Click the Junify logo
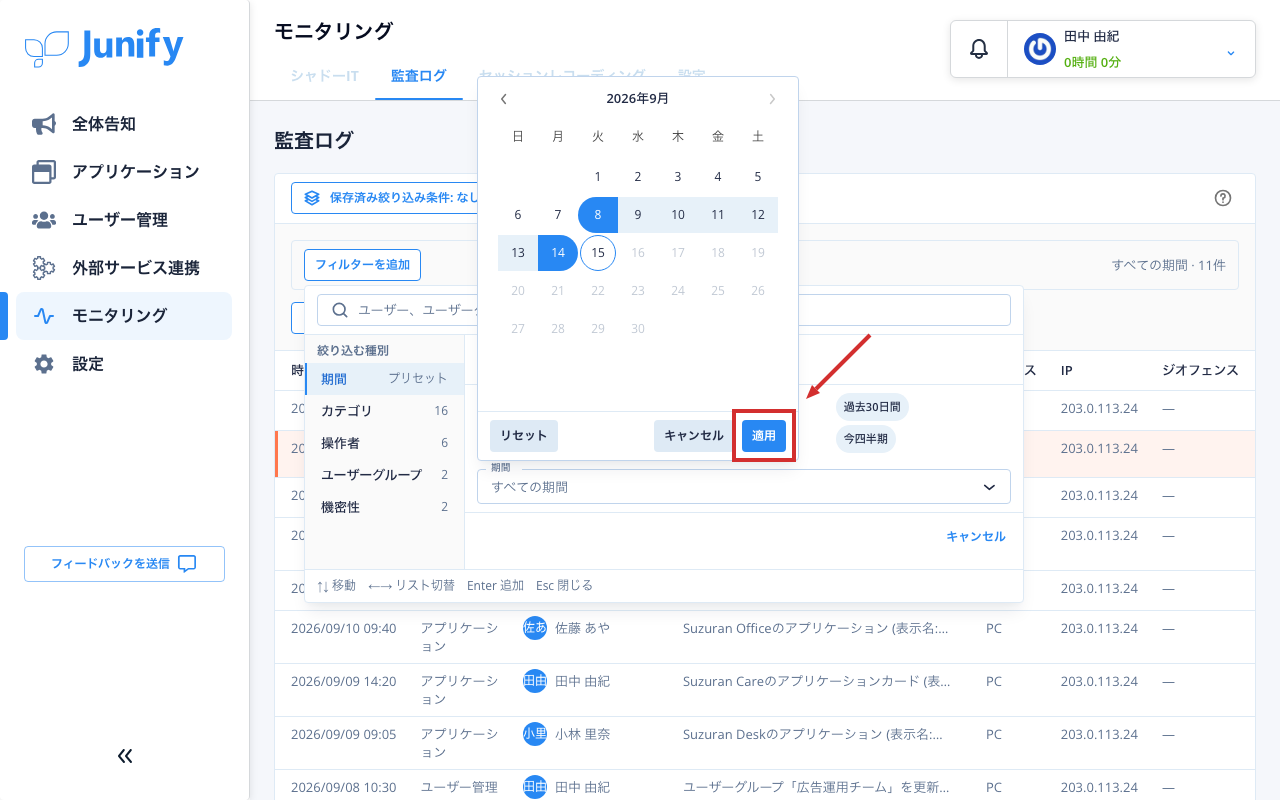Screen dimensions: 1280x800 coord(104,47)
